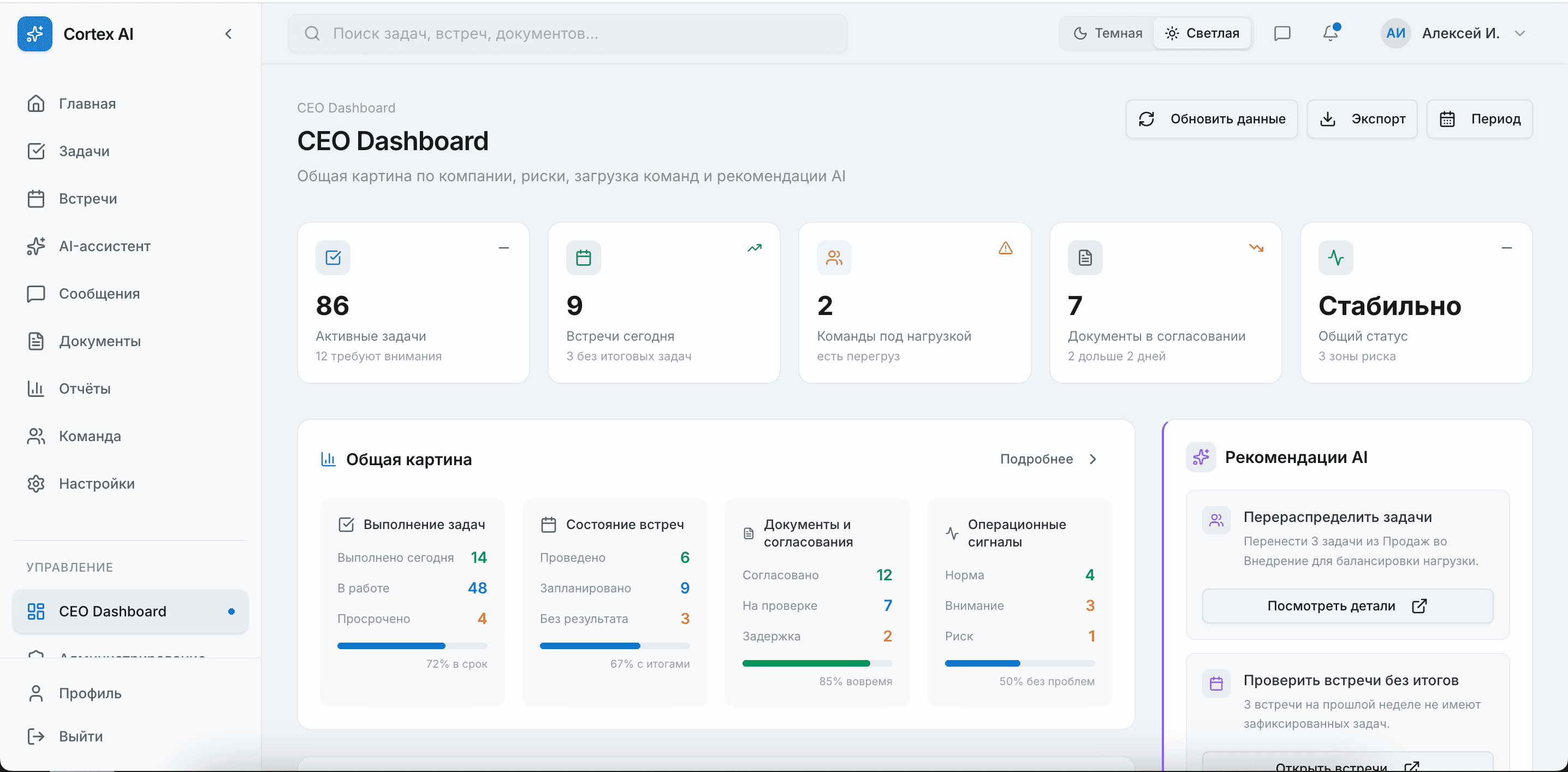Switch theme to Темная

click(x=1106, y=33)
